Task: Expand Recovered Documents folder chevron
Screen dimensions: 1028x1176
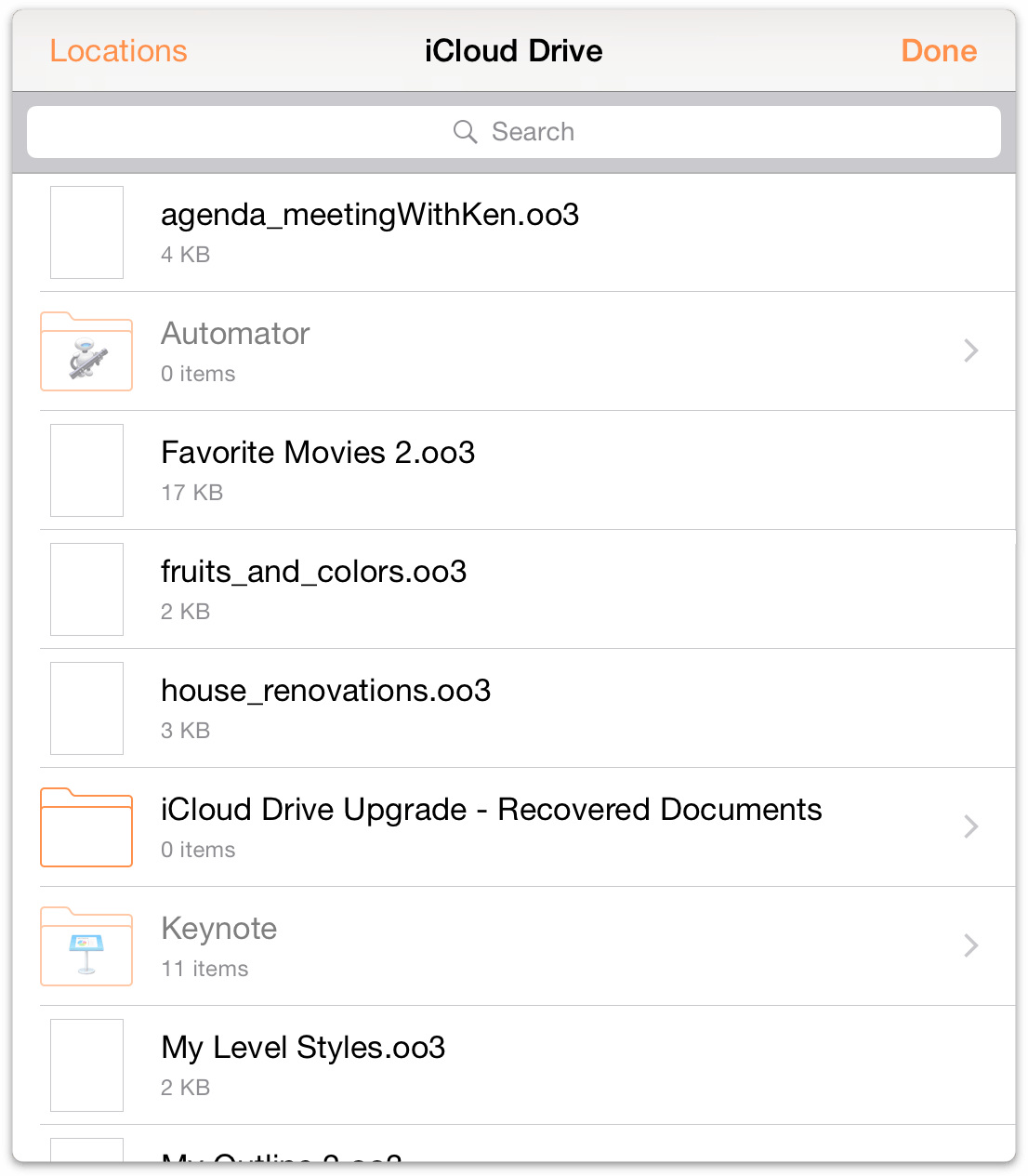Action: [x=971, y=826]
